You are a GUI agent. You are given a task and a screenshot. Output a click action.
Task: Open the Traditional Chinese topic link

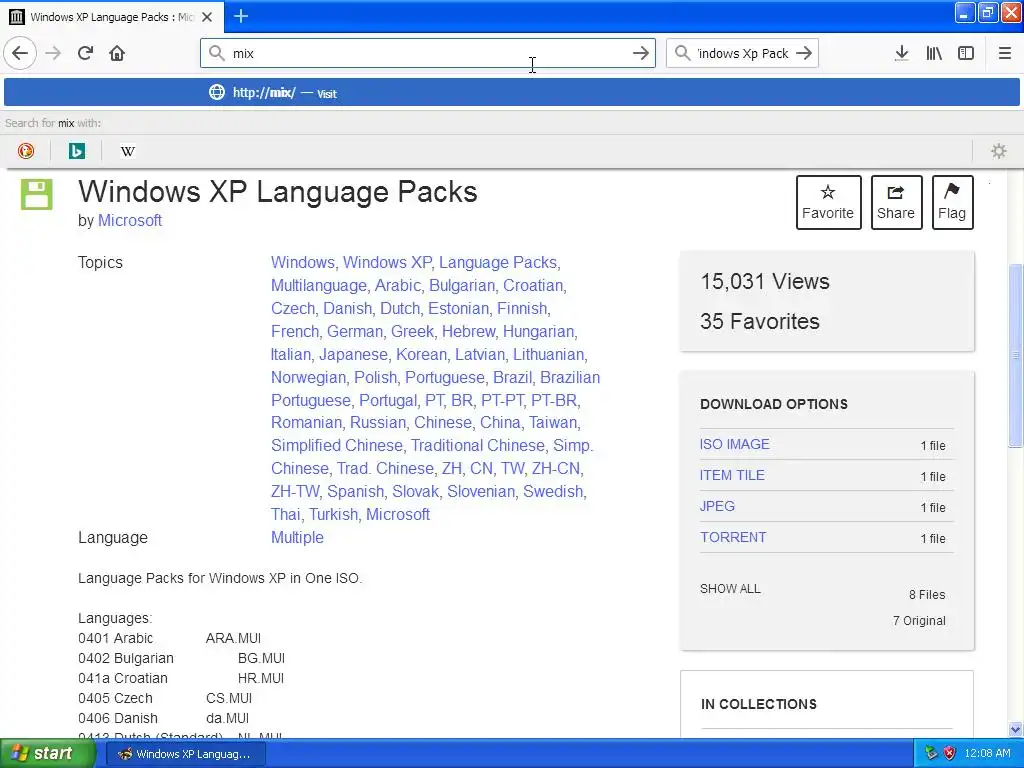tap(477, 445)
